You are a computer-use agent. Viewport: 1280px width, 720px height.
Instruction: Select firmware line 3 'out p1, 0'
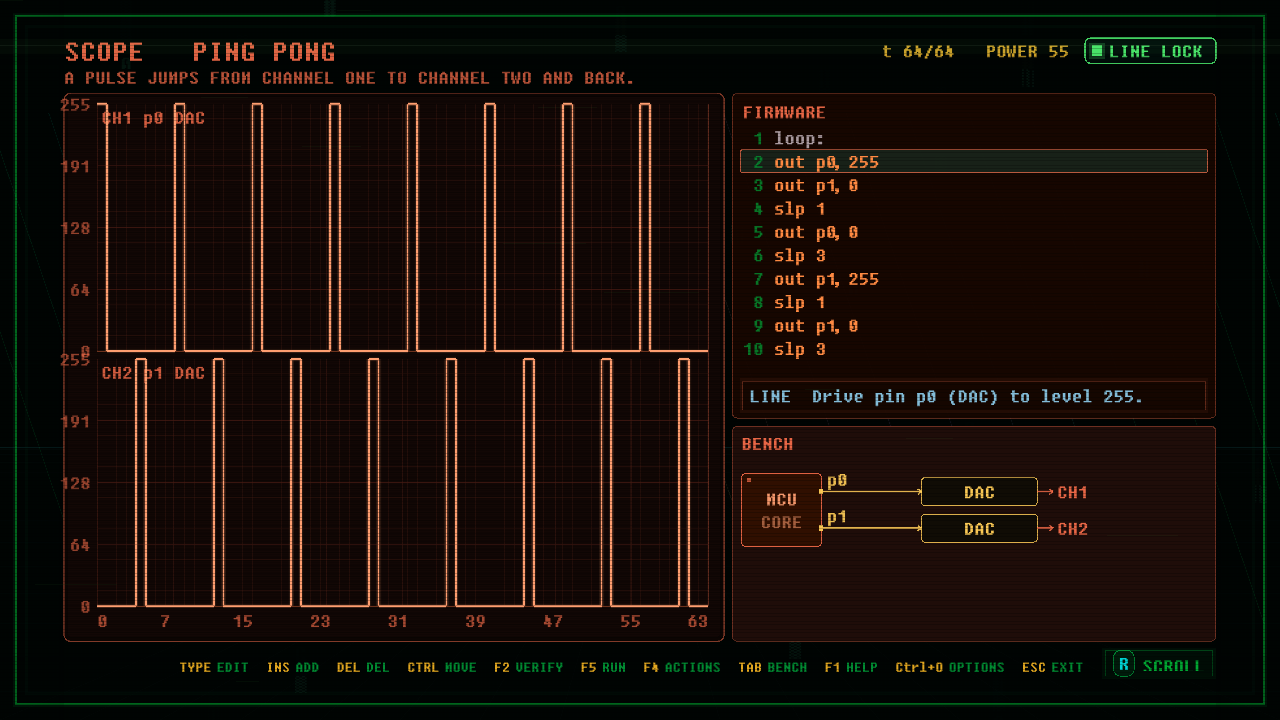coord(974,186)
